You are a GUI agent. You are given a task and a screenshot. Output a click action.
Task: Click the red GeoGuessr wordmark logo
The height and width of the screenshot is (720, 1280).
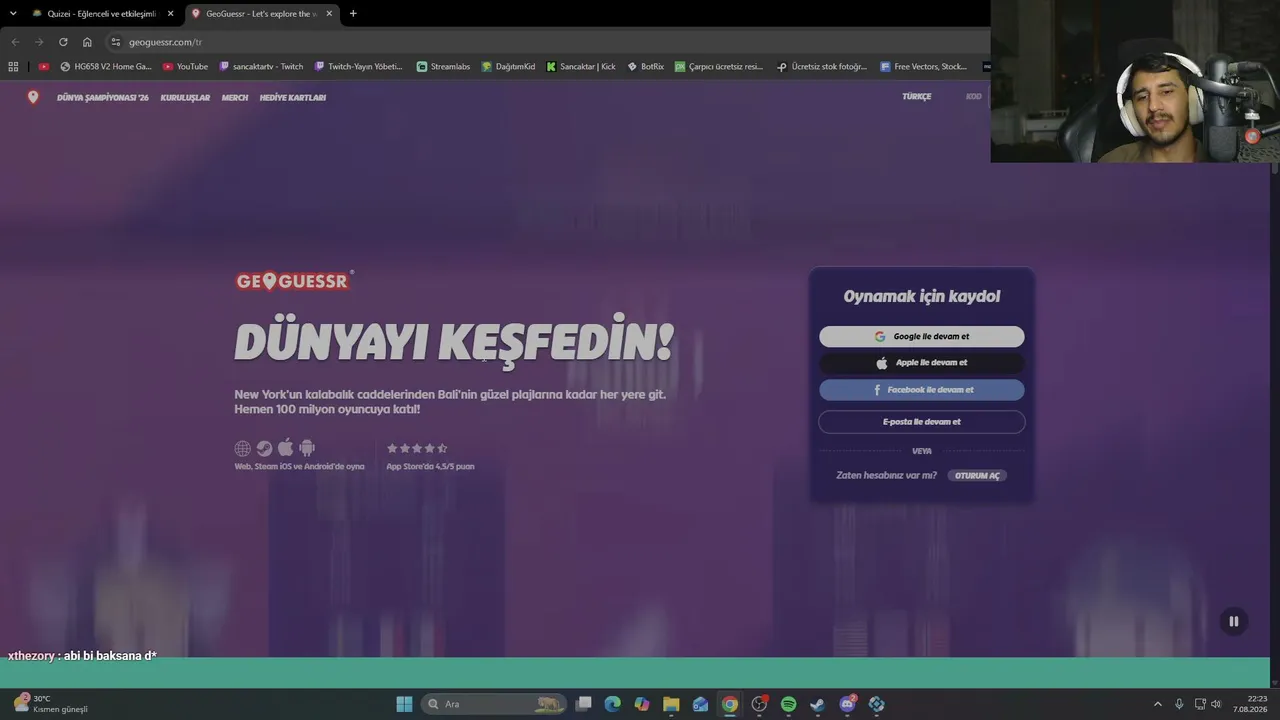click(x=292, y=281)
